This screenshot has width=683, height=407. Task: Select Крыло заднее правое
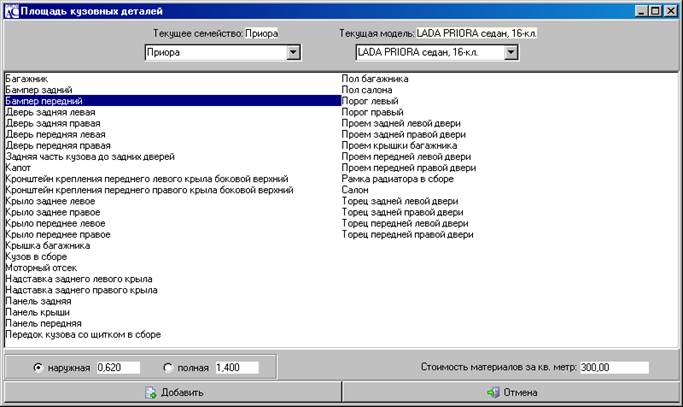pos(53,212)
